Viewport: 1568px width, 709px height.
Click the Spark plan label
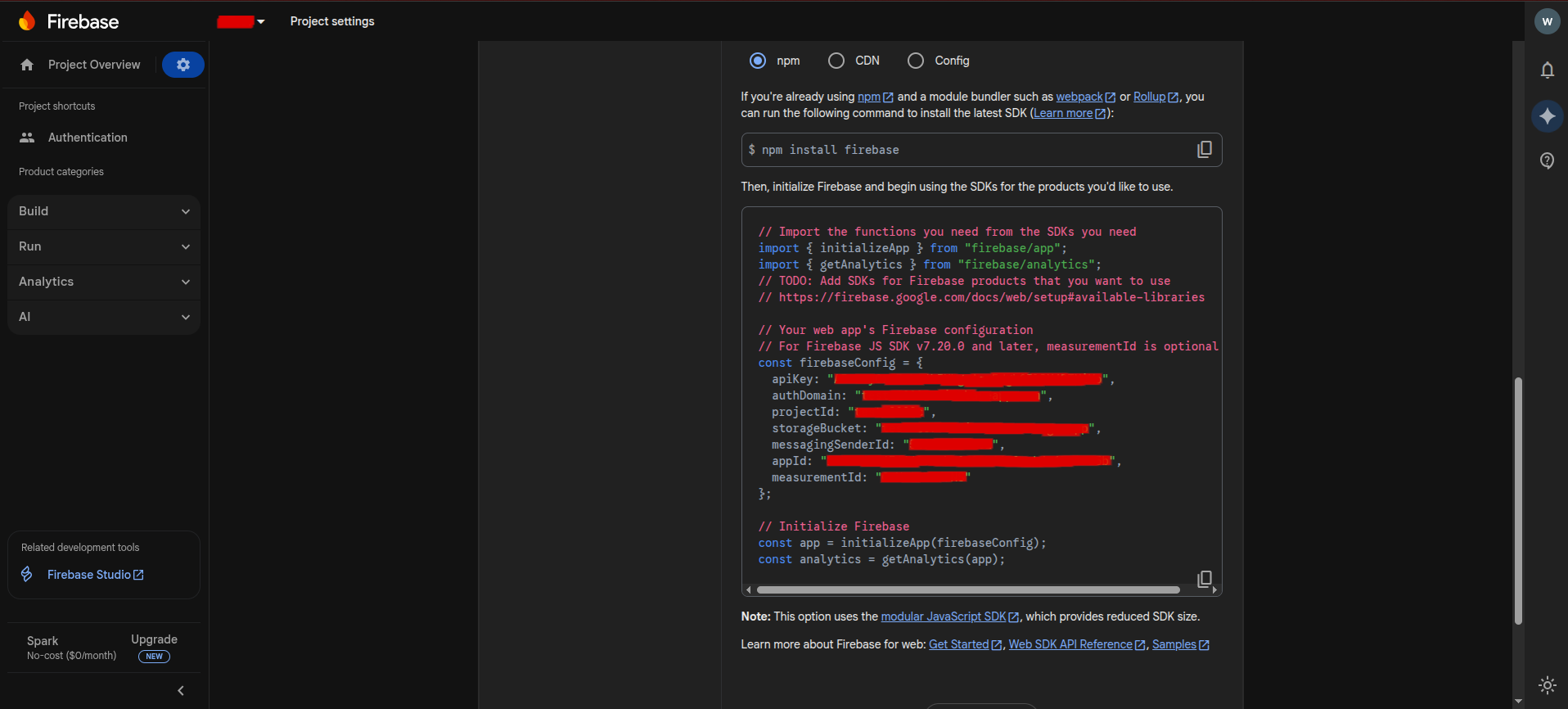pos(43,641)
